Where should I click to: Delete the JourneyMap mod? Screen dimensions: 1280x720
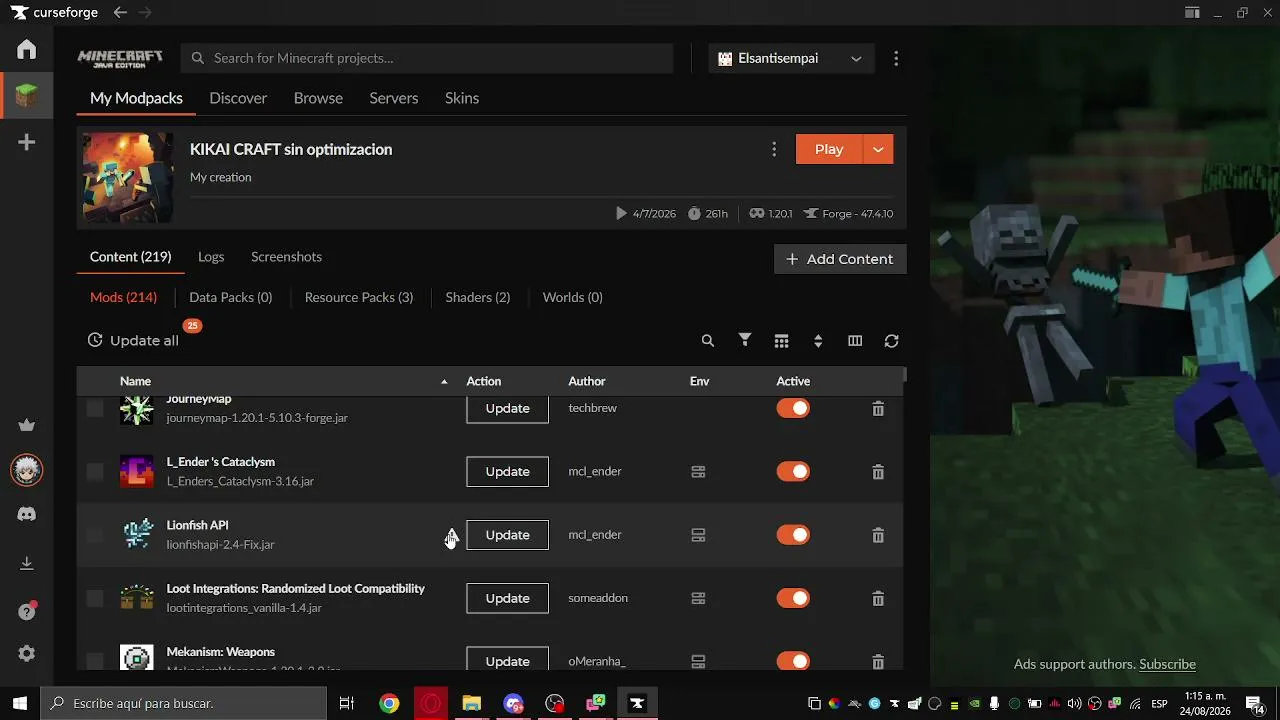pos(878,409)
